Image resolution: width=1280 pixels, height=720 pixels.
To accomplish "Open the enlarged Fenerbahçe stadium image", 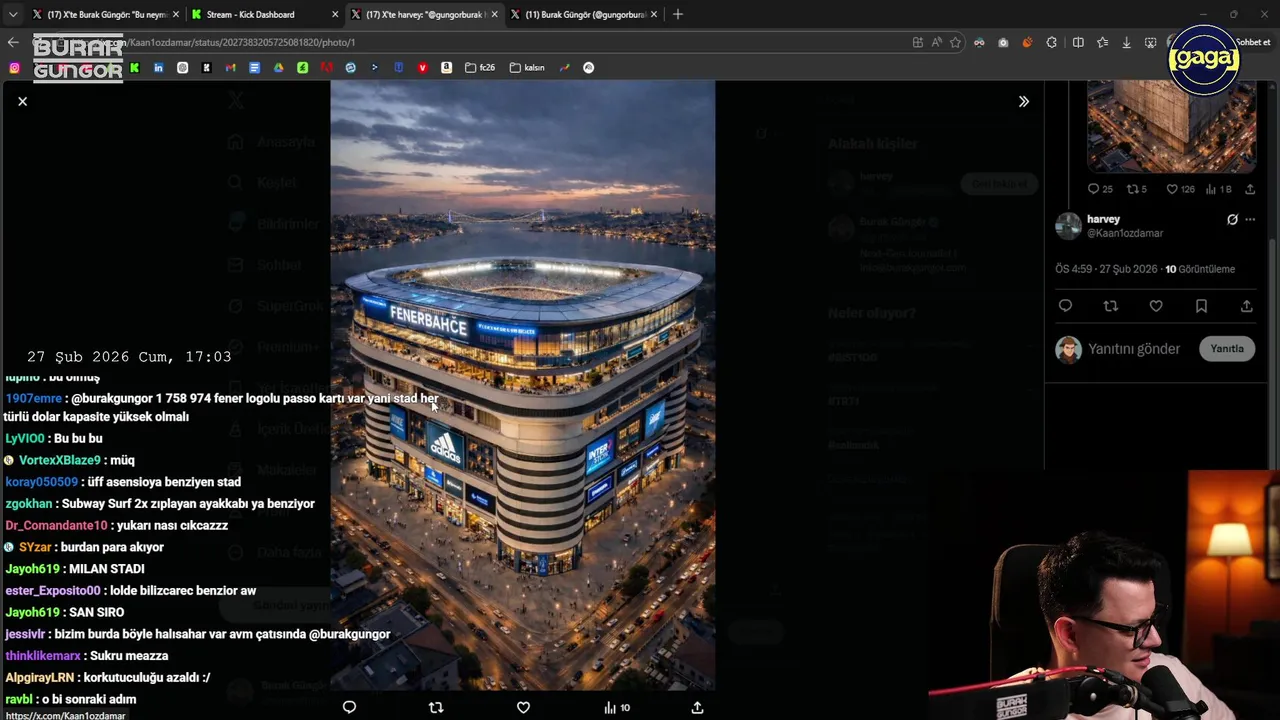I will (523, 385).
